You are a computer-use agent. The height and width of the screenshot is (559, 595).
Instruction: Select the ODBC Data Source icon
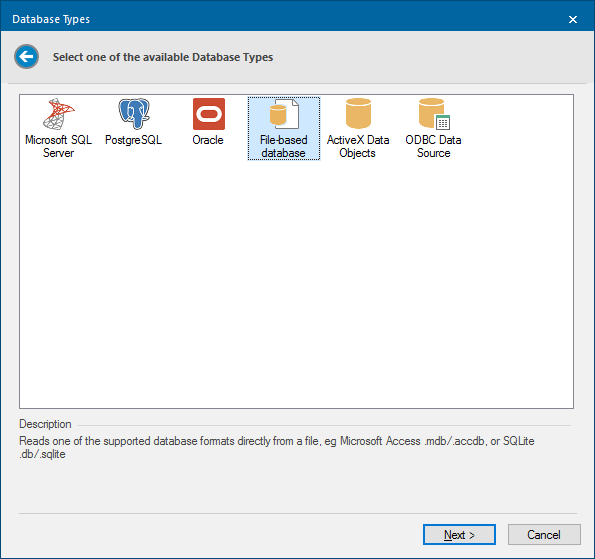[434, 114]
